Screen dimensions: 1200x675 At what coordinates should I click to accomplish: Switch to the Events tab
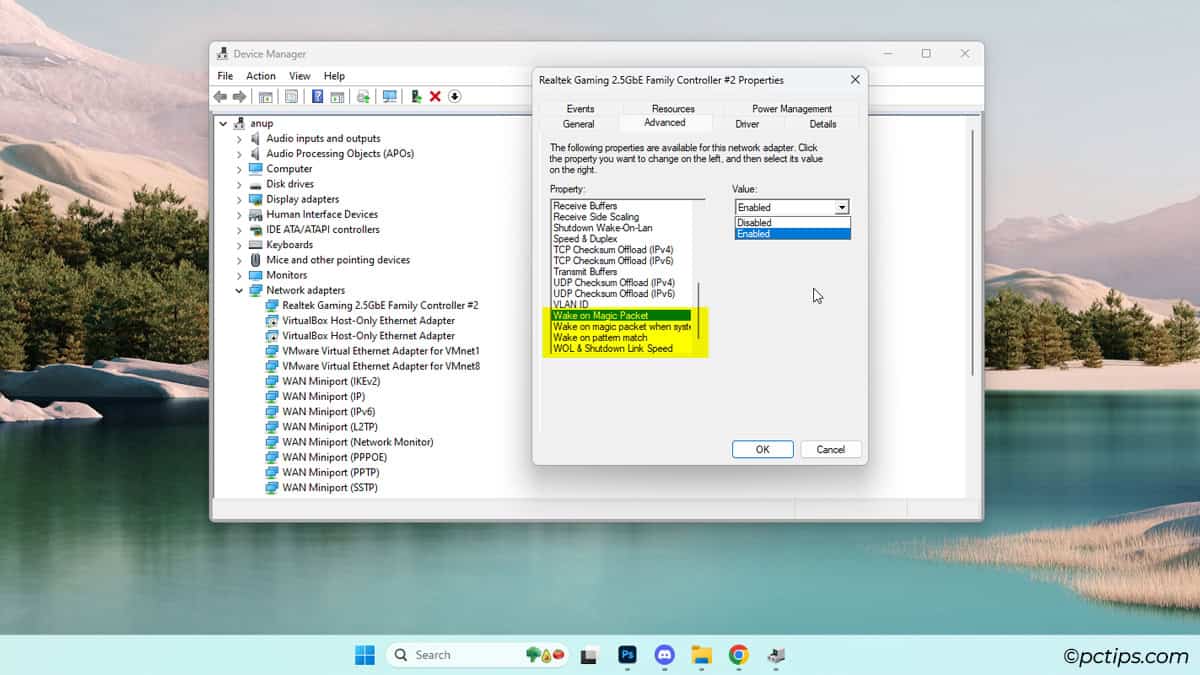pos(580,109)
